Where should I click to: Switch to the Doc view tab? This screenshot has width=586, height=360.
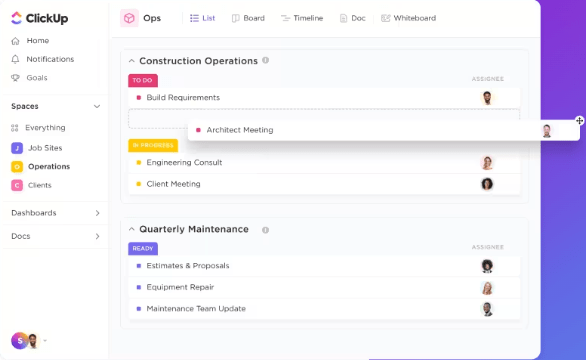tap(352, 18)
